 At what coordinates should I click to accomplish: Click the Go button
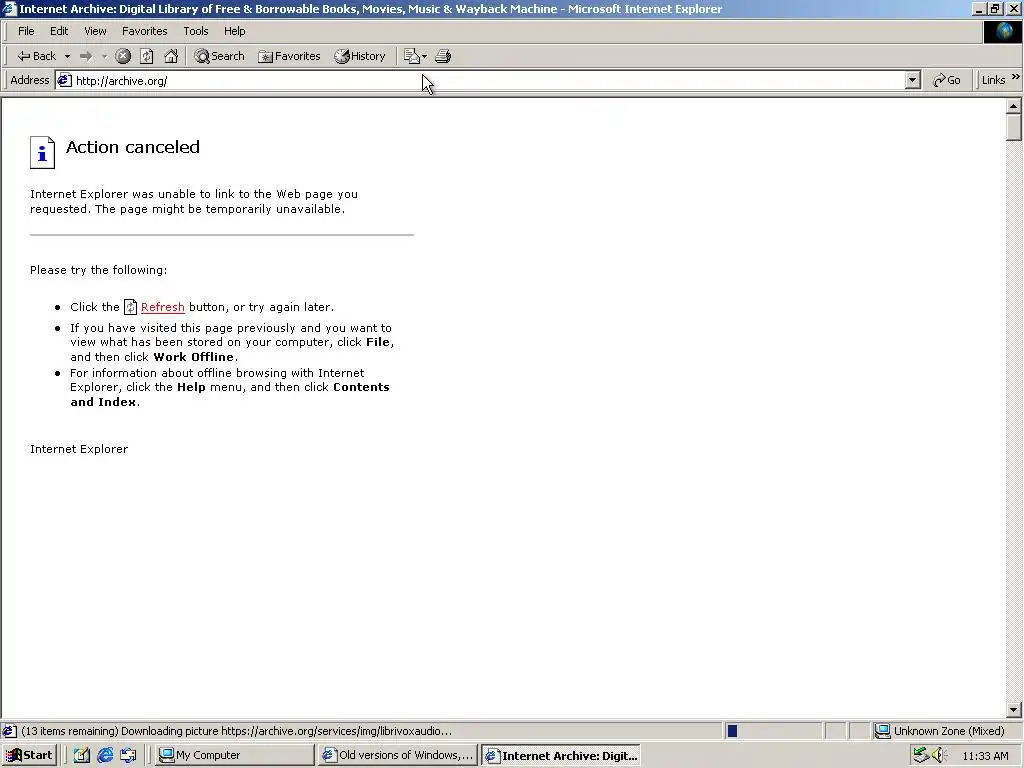[946, 80]
